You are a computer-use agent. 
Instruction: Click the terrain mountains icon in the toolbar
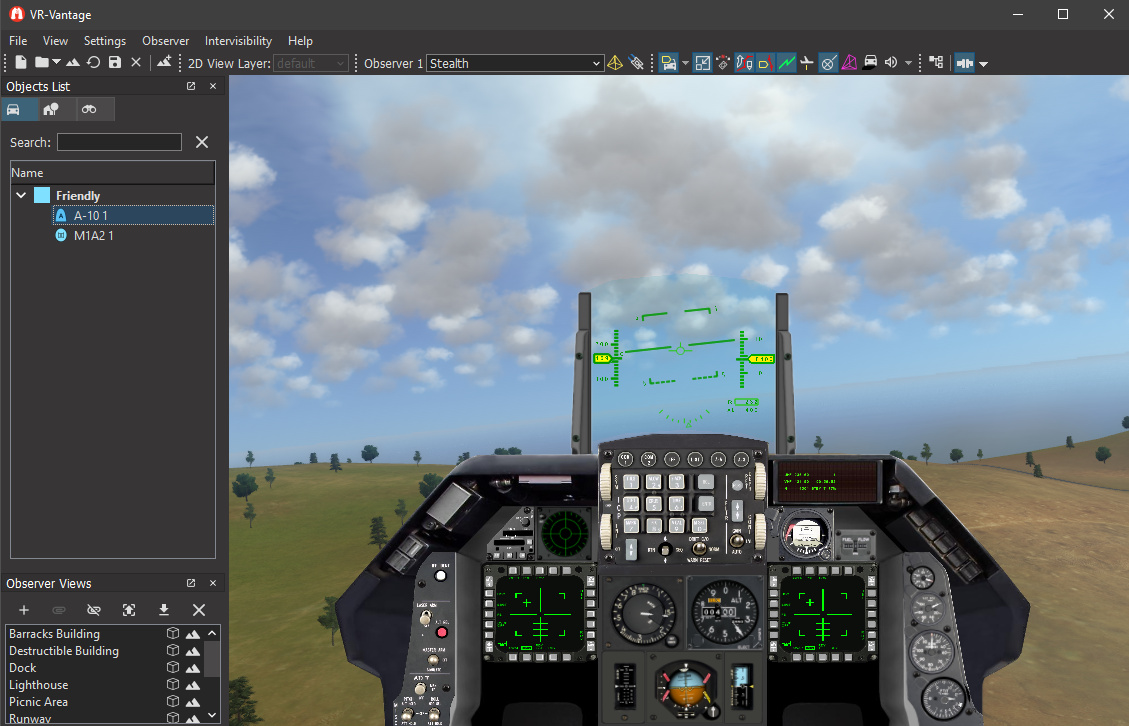tap(73, 63)
